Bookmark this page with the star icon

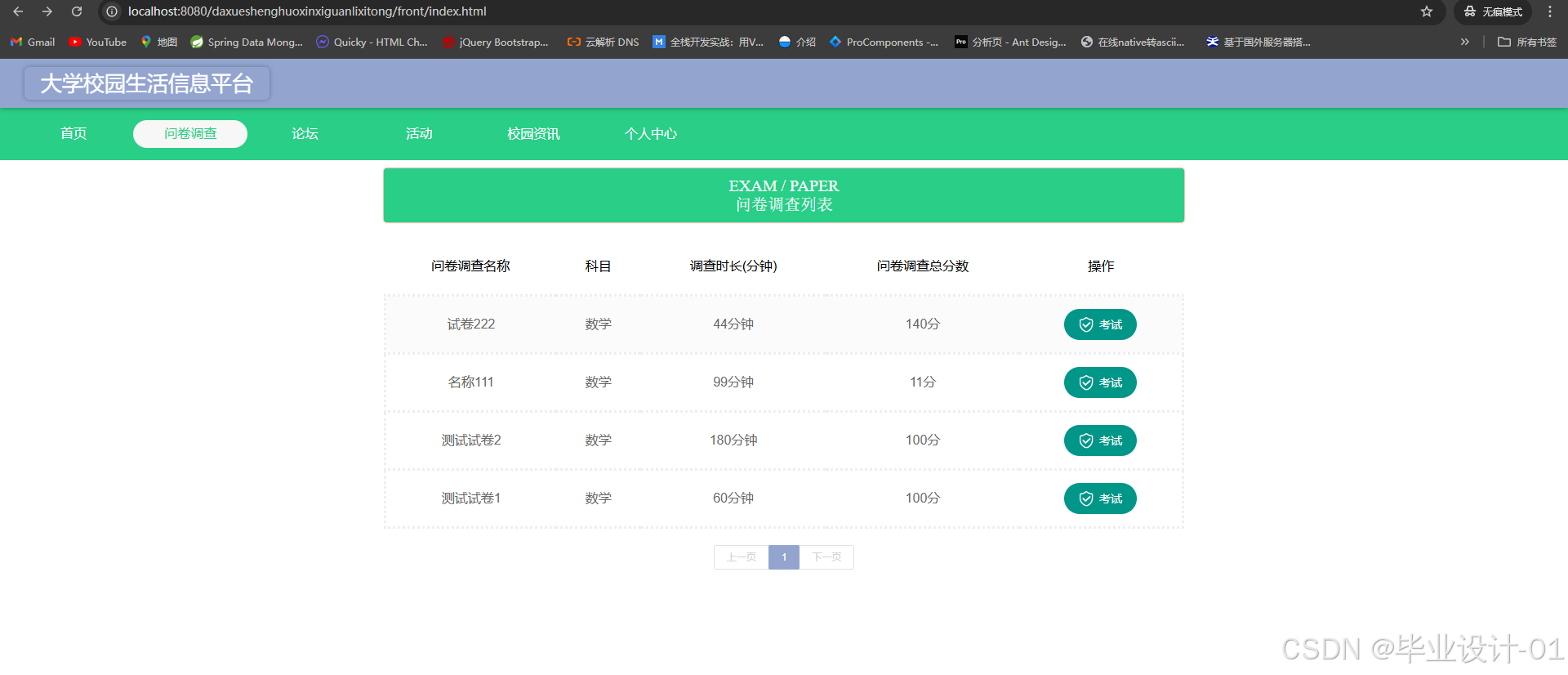(1427, 11)
